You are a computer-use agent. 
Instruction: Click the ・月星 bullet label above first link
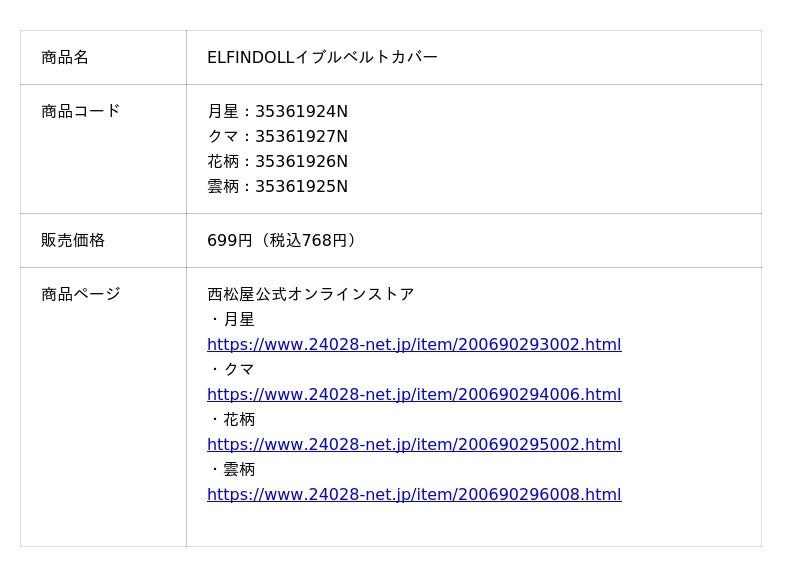(x=231, y=319)
